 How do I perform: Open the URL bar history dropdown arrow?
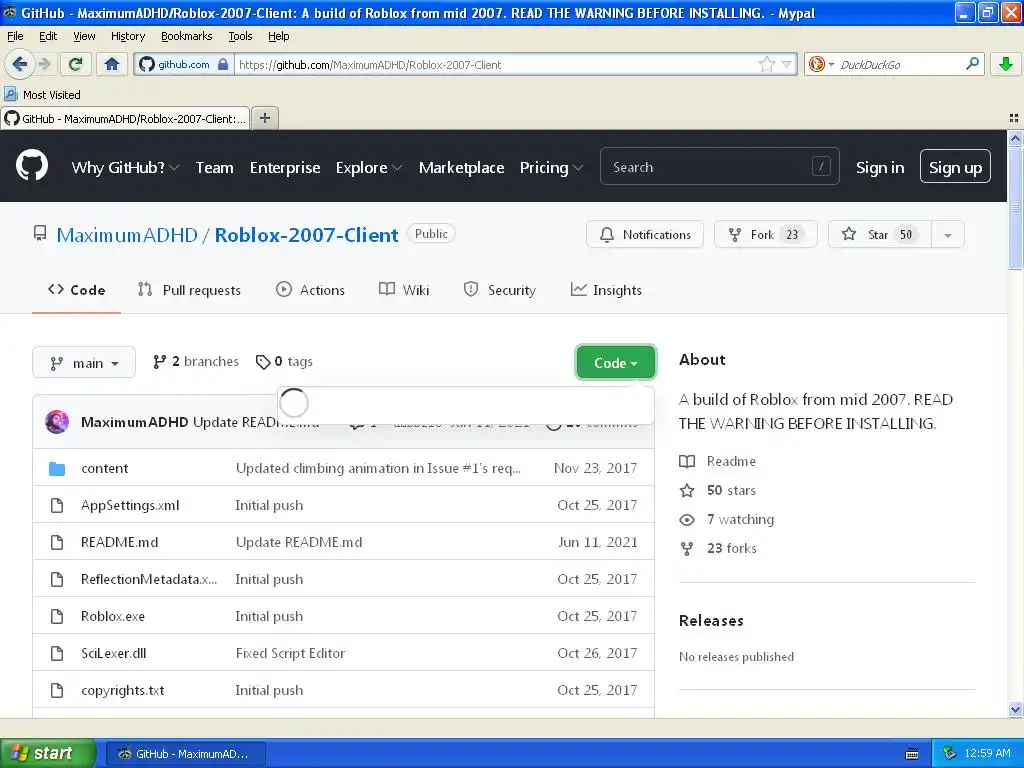(787, 64)
